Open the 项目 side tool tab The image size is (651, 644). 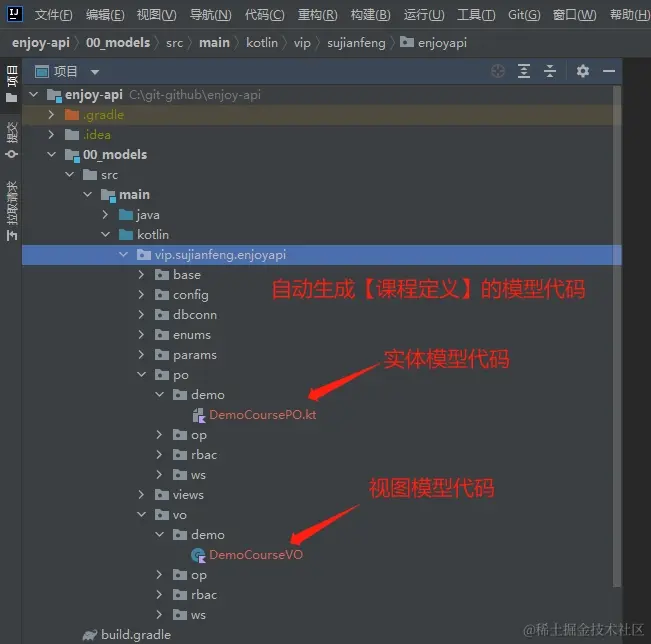[x=12, y=83]
